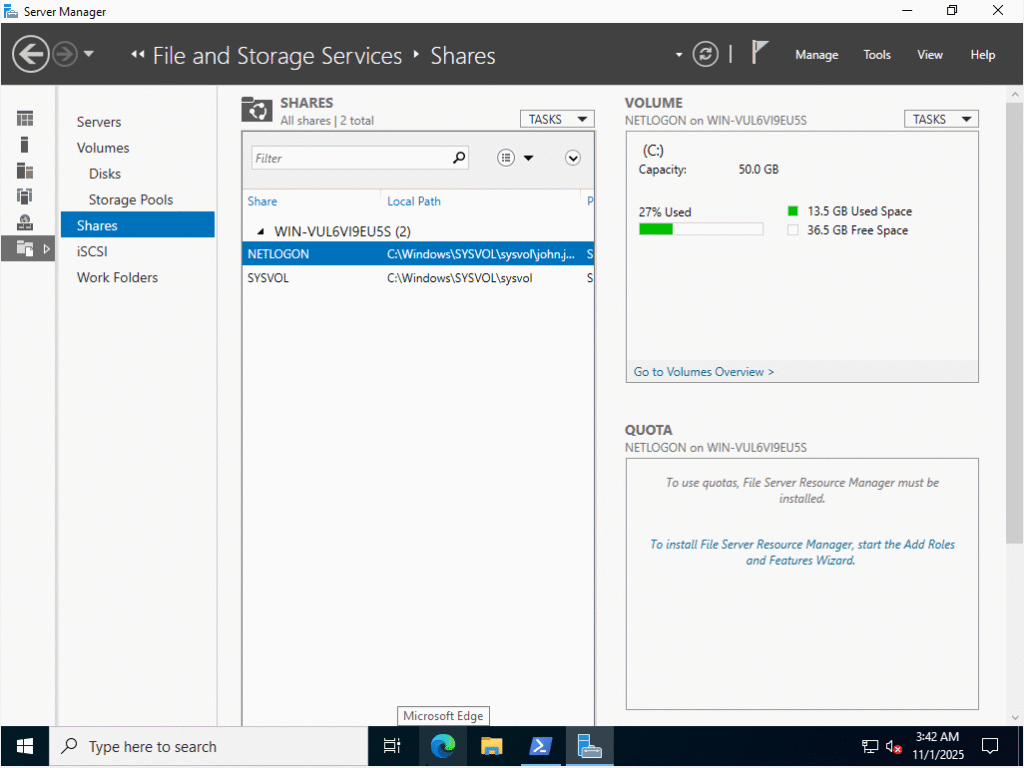Click the Go to Volumes Overview link
1024x768 pixels.
point(704,372)
